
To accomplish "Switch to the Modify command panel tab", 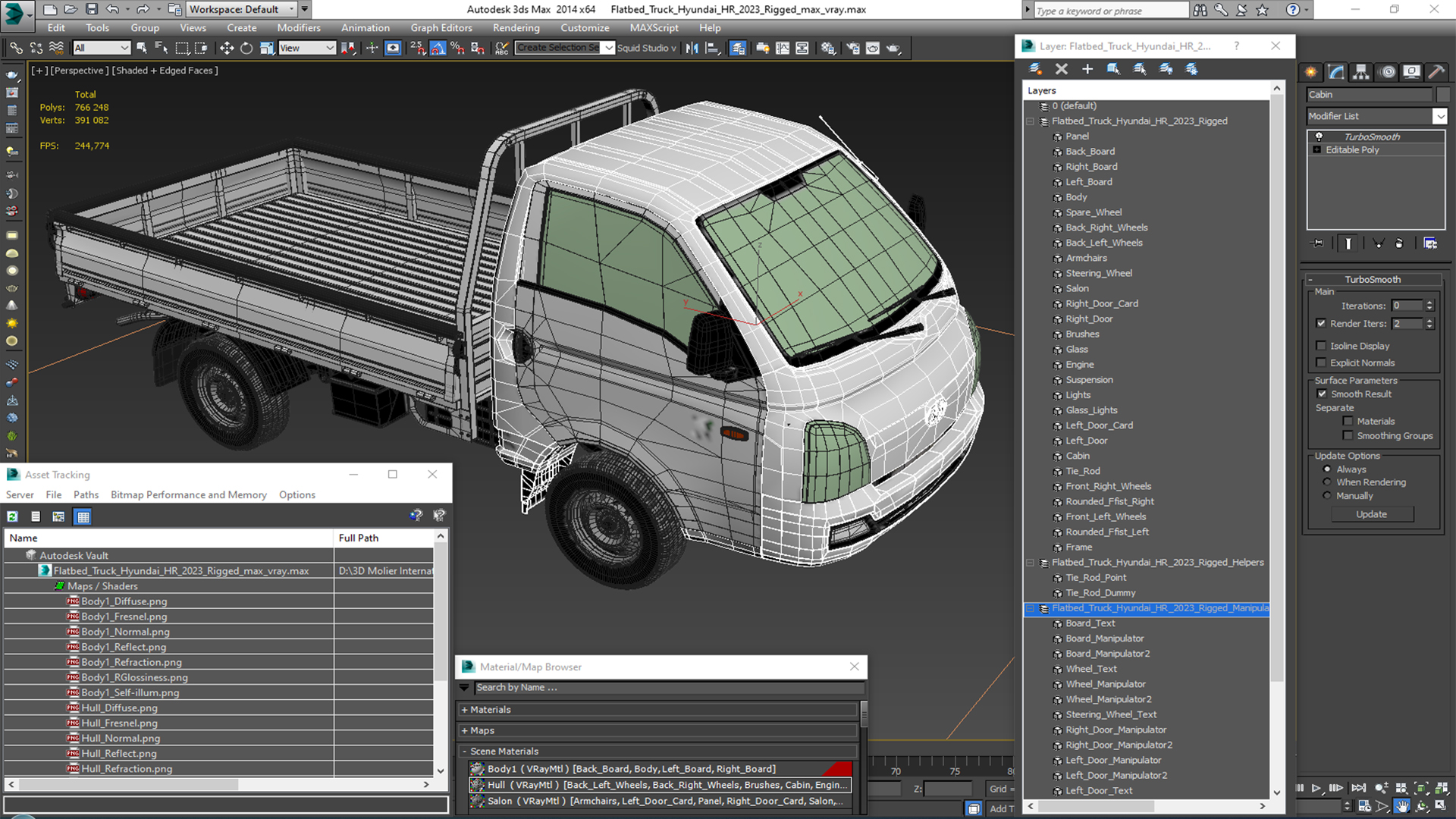I will (x=1336, y=72).
